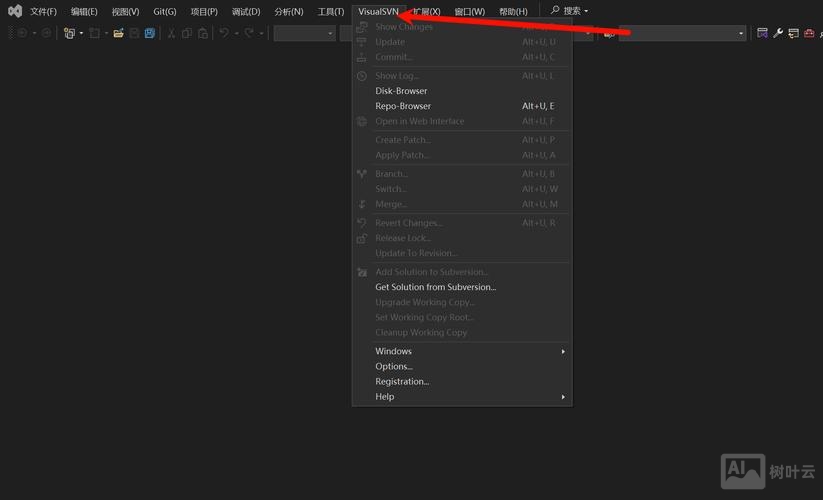Click the red toolbox icon
Viewport: 823px width, 500px height.
pos(807,33)
